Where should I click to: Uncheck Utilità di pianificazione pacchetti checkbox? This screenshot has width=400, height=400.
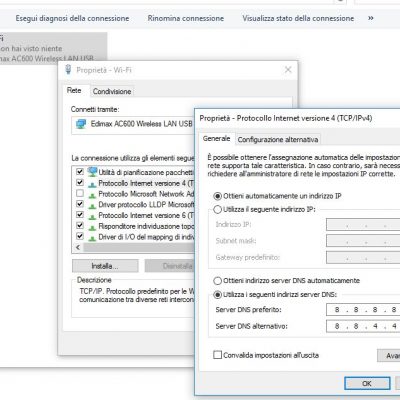click(x=80, y=172)
